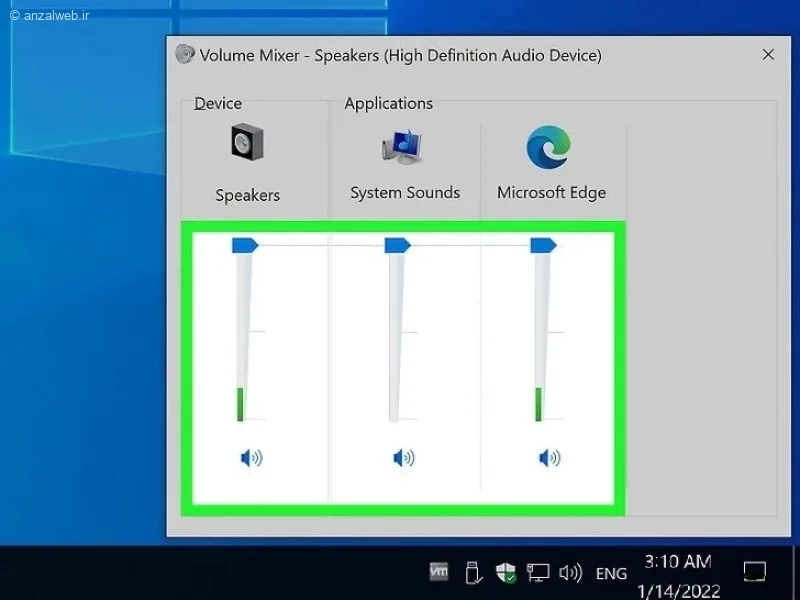Click the Microsoft Edge volume slider thumb
Image resolution: width=800 pixels, height=600 pixels.
tap(543, 245)
